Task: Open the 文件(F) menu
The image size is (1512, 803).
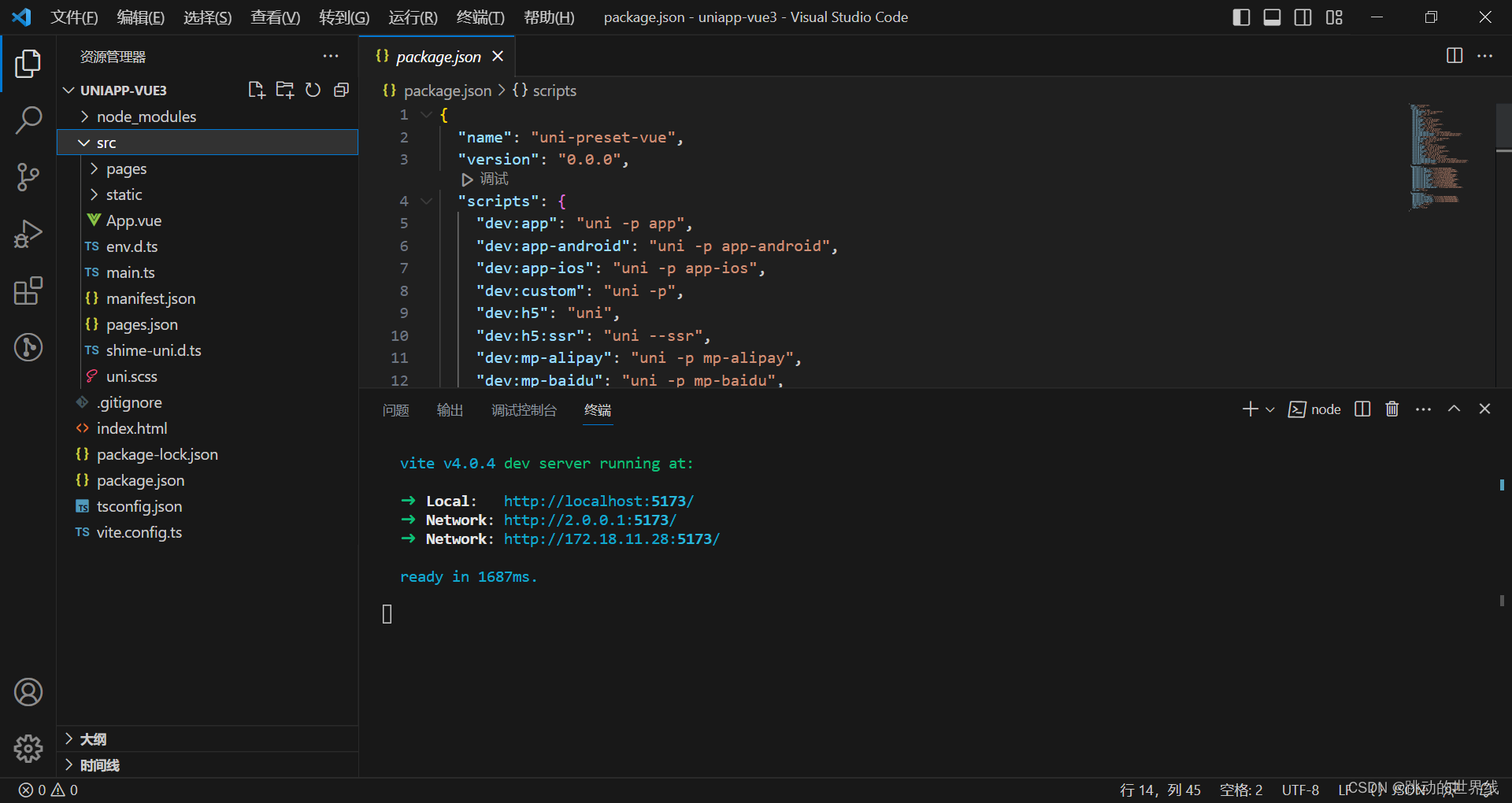Action: [74, 17]
